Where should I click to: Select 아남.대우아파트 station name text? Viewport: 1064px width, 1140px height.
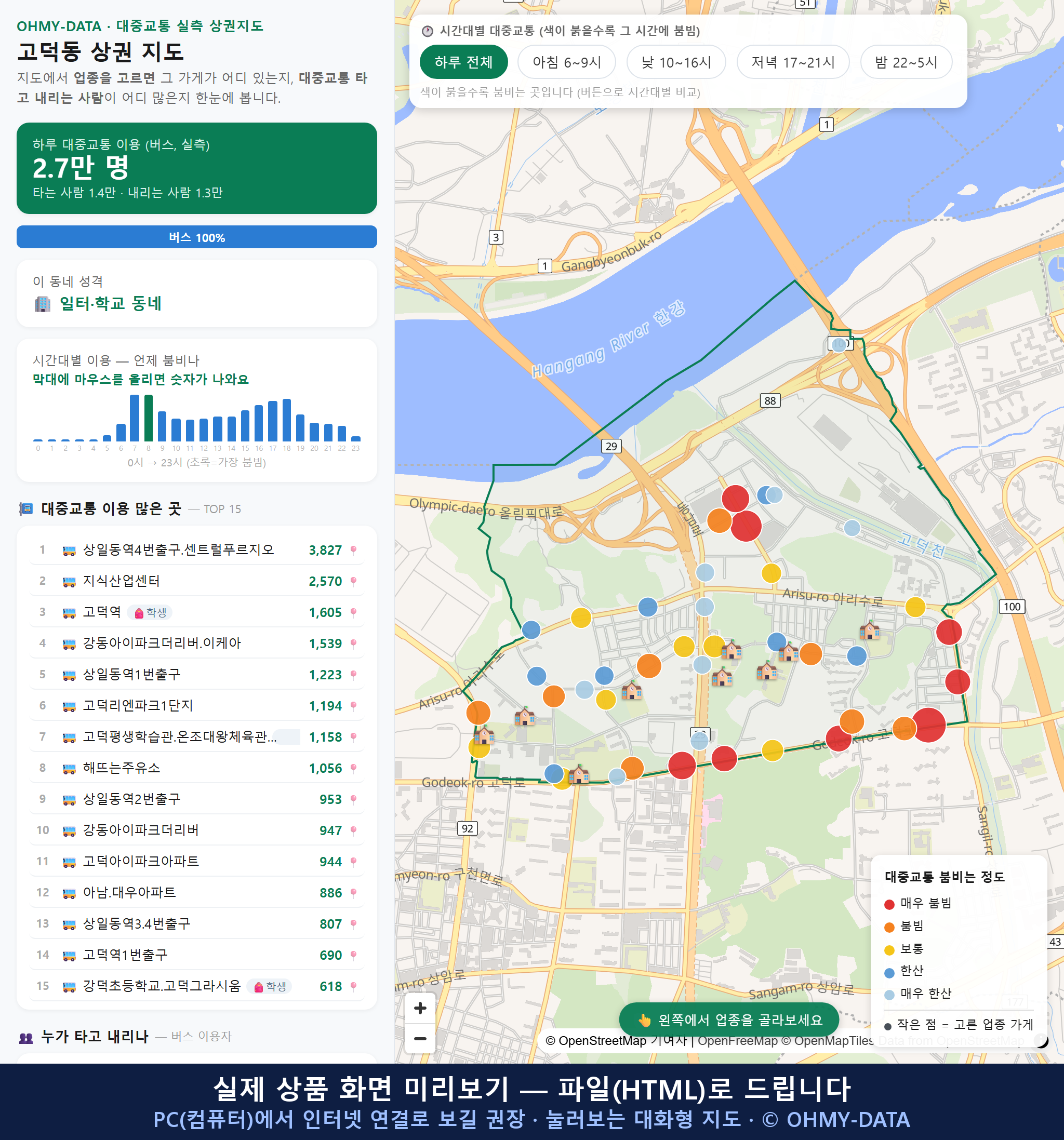tap(130, 893)
